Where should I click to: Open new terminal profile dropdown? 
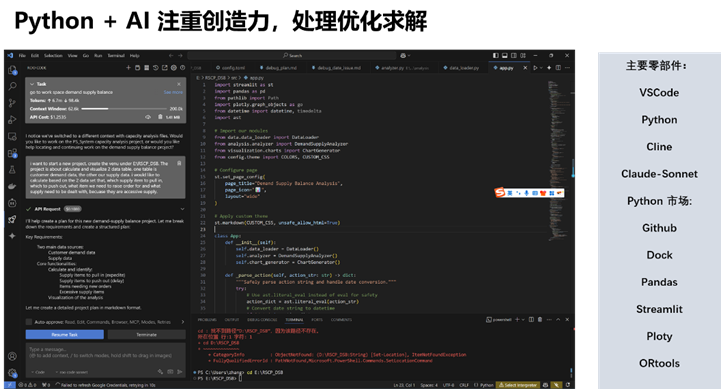523,319
